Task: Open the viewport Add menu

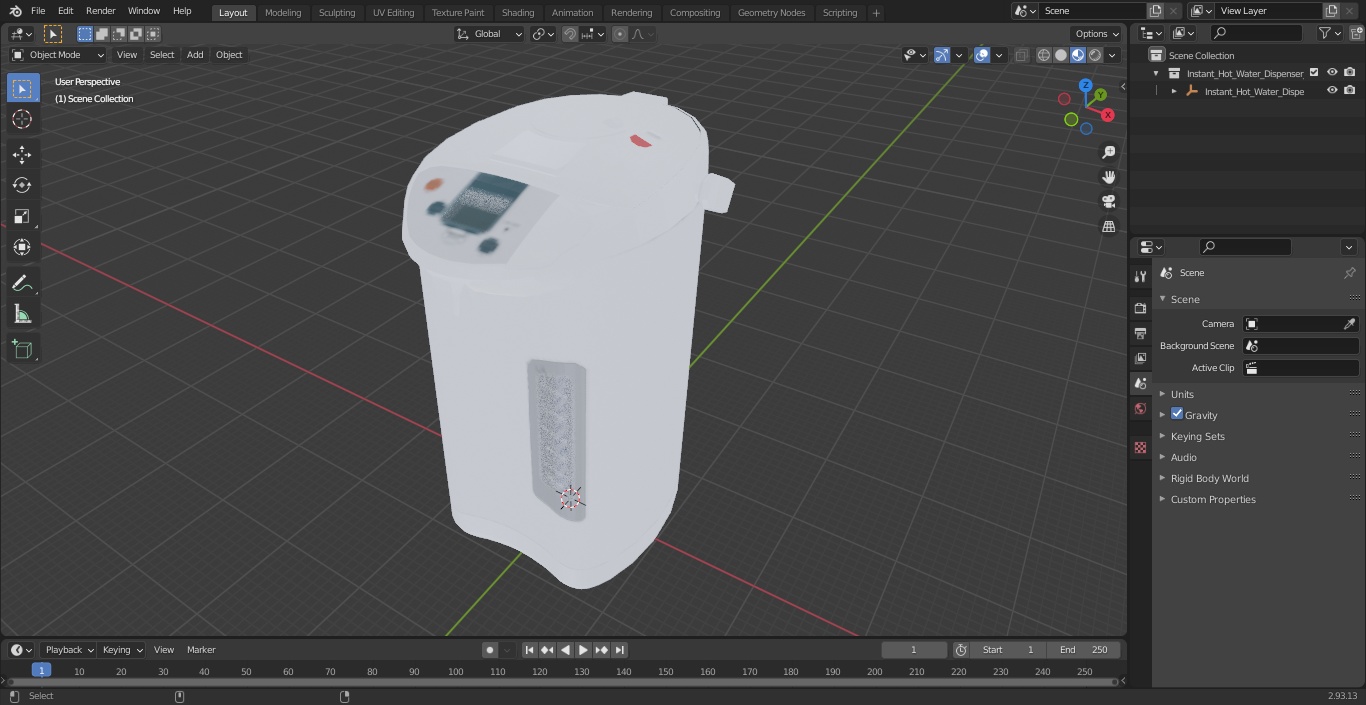Action: point(195,55)
